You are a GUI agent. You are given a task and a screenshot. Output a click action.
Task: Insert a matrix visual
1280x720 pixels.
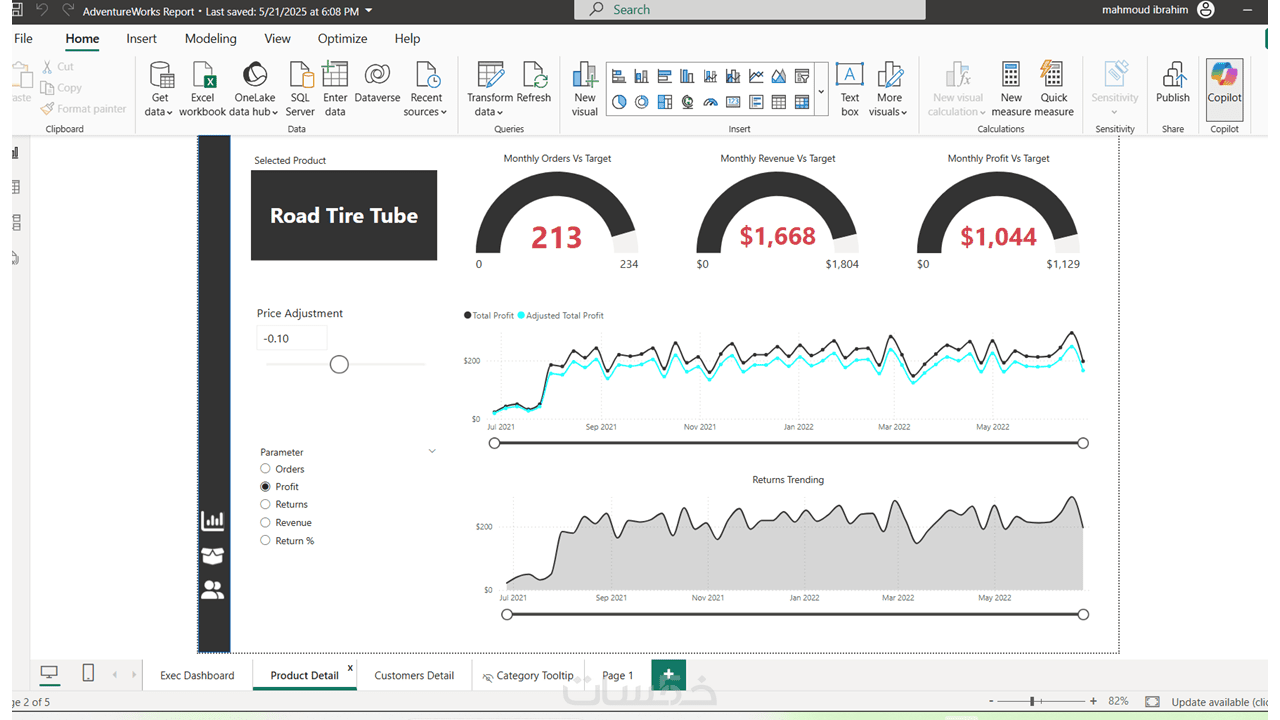(x=802, y=102)
